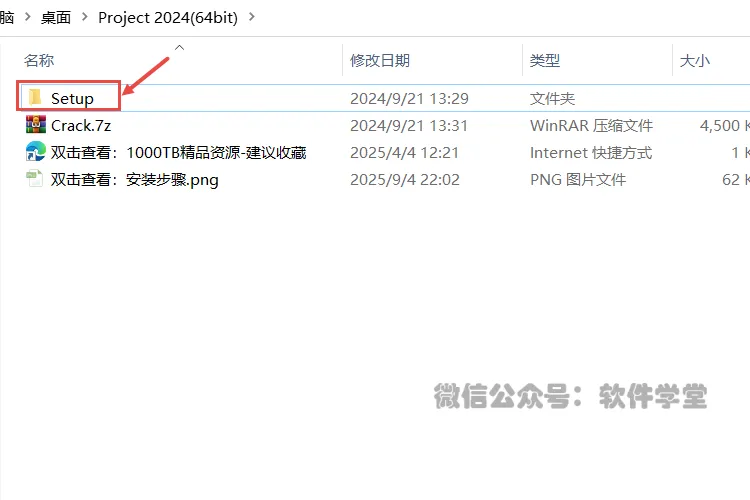Go to 桌面 in the breadcrumb path
Viewport: 750px width, 500px height.
56,17
